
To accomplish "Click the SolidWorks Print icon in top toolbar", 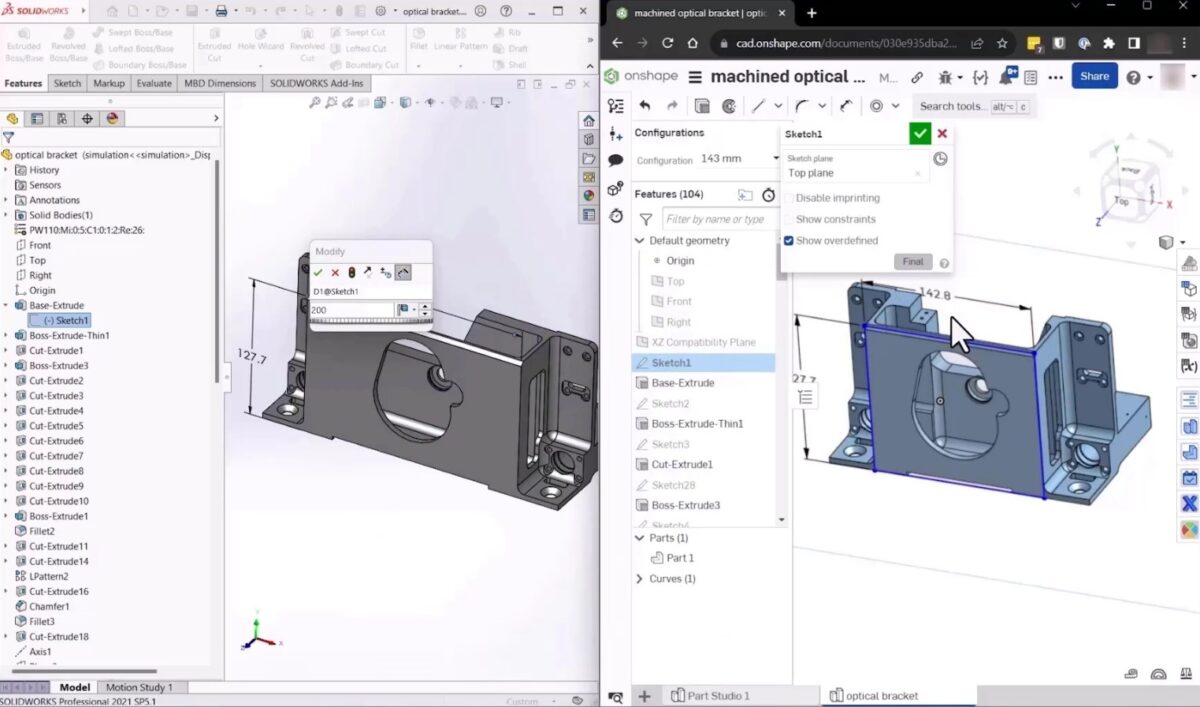I will click(221, 12).
